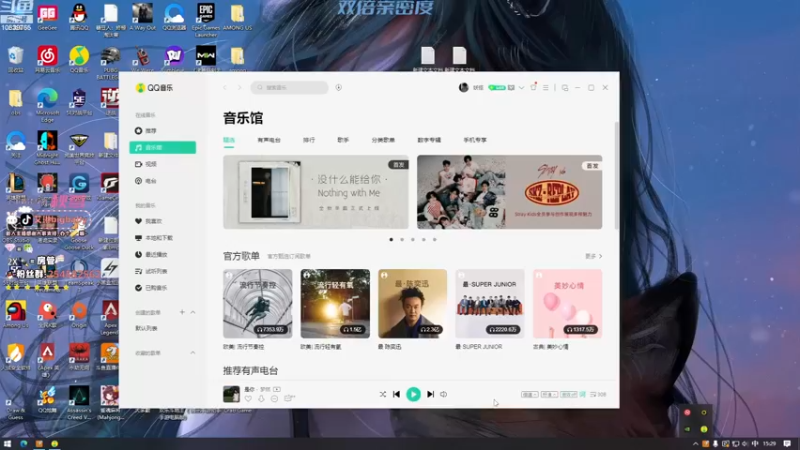Switch to the 排行 ranking tab
The height and width of the screenshot is (450, 800).
(x=309, y=140)
